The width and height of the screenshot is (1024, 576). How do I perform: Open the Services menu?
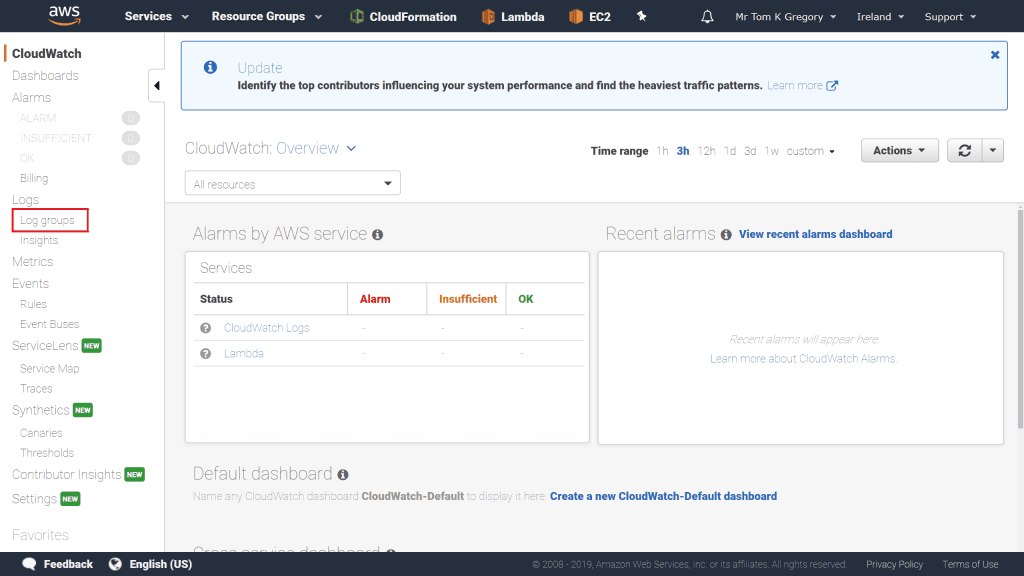point(156,17)
